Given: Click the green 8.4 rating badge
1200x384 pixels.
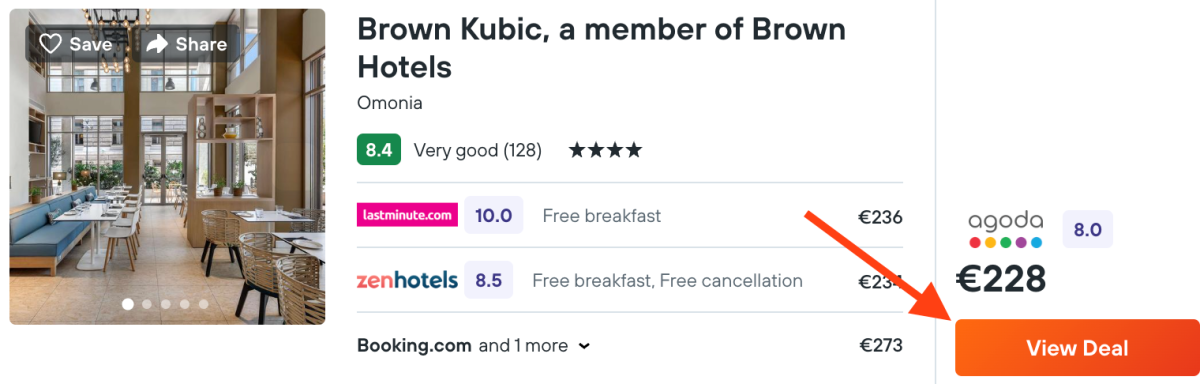Looking at the screenshot, I should (x=379, y=150).
